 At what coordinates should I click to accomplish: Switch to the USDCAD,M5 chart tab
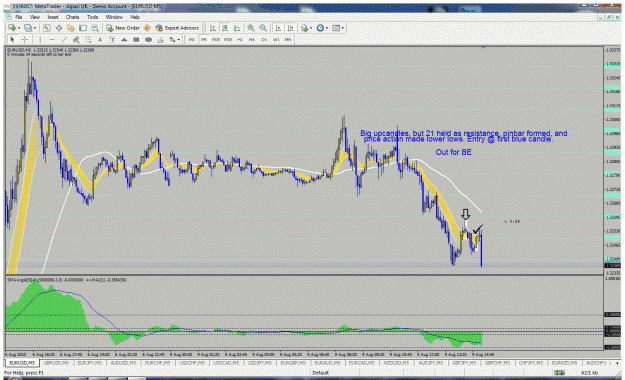(x=226, y=363)
